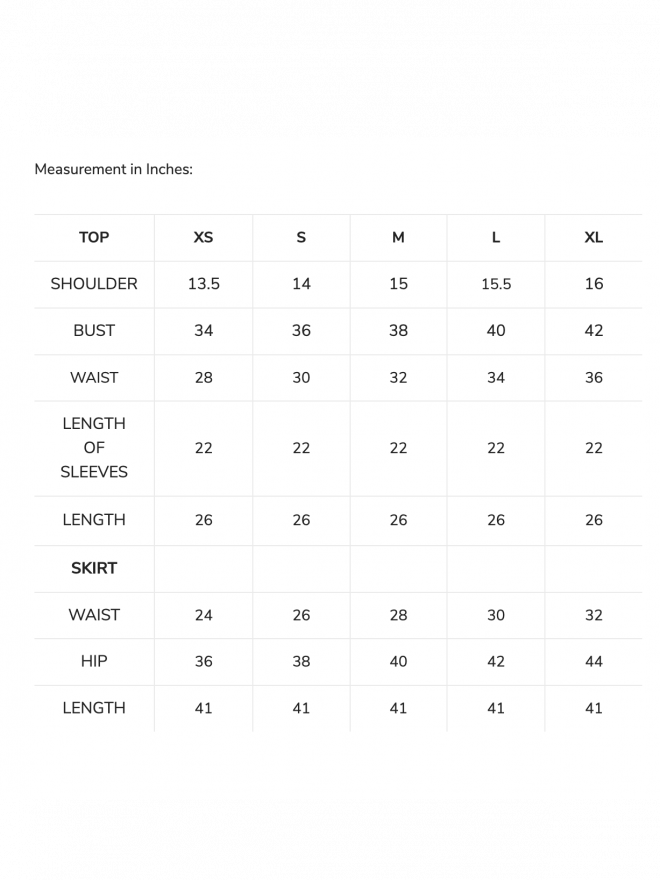Viewport: 660px width, 880px height.
Task: Click the XS skirt waist value 24
Action: 203,615
